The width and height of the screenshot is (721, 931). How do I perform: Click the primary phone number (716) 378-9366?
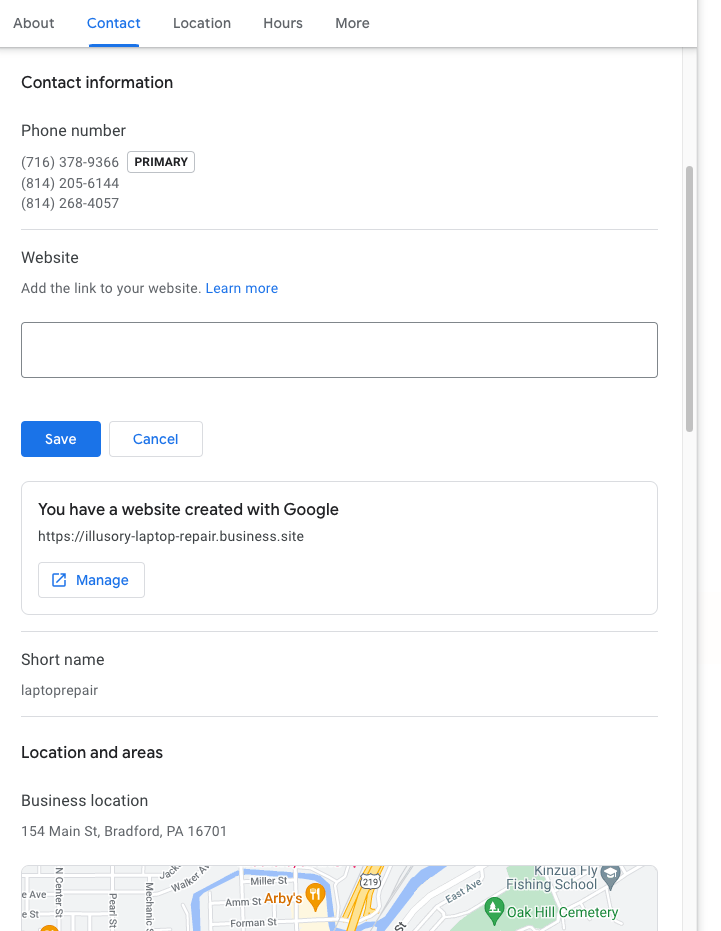coord(70,162)
